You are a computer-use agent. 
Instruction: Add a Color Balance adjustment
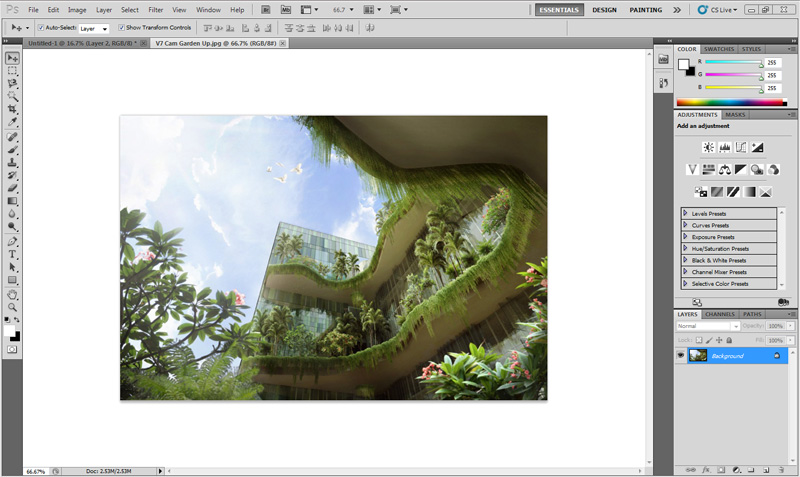[x=725, y=169]
